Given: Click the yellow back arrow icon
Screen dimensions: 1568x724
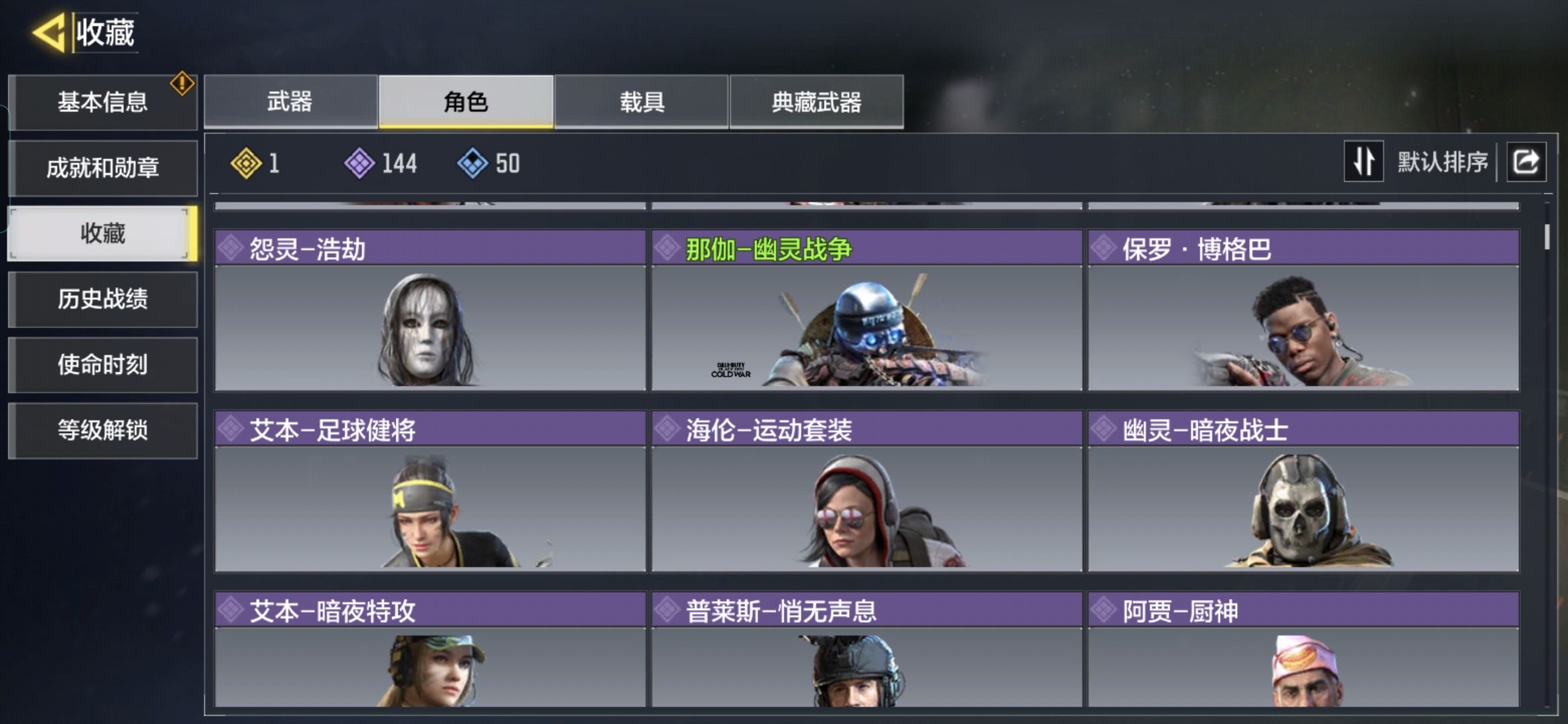Looking at the screenshot, I should pos(48,32).
